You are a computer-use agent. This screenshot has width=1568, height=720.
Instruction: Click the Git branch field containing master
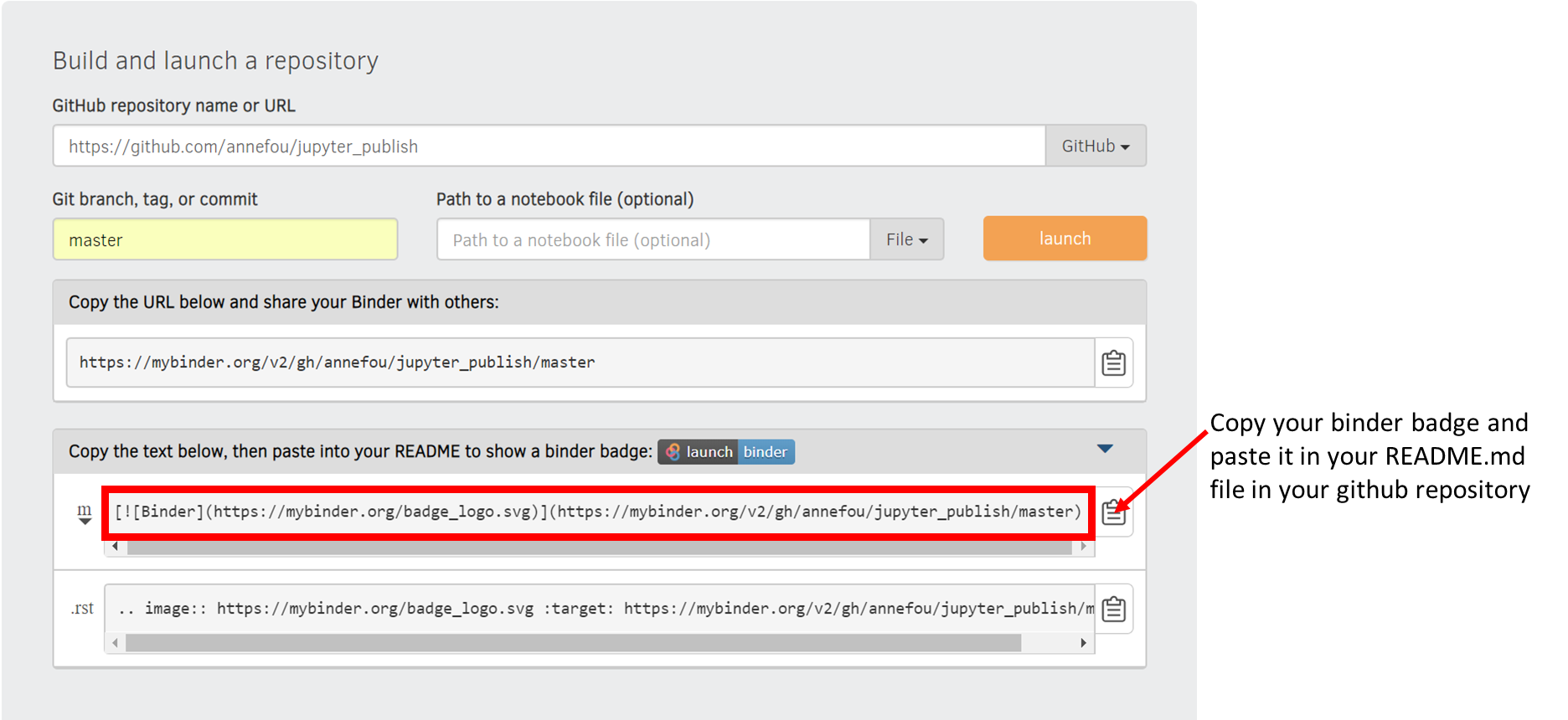225,239
